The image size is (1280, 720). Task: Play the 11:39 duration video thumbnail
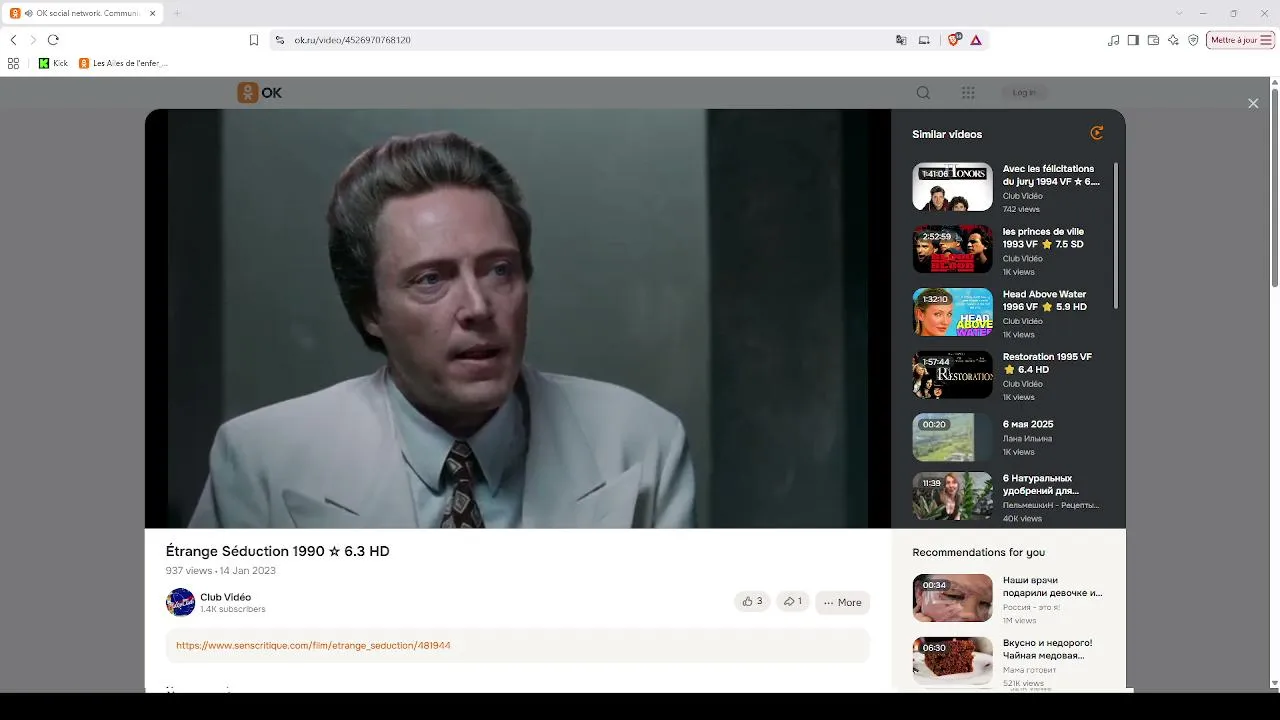952,497
